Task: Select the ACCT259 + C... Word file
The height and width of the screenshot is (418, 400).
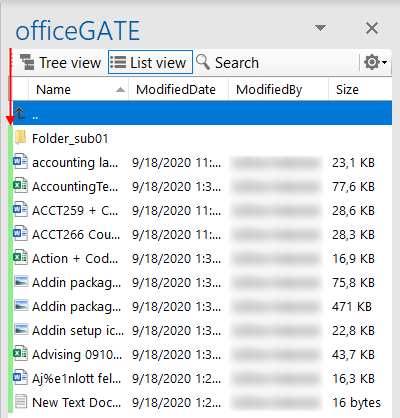Action: 202,210
